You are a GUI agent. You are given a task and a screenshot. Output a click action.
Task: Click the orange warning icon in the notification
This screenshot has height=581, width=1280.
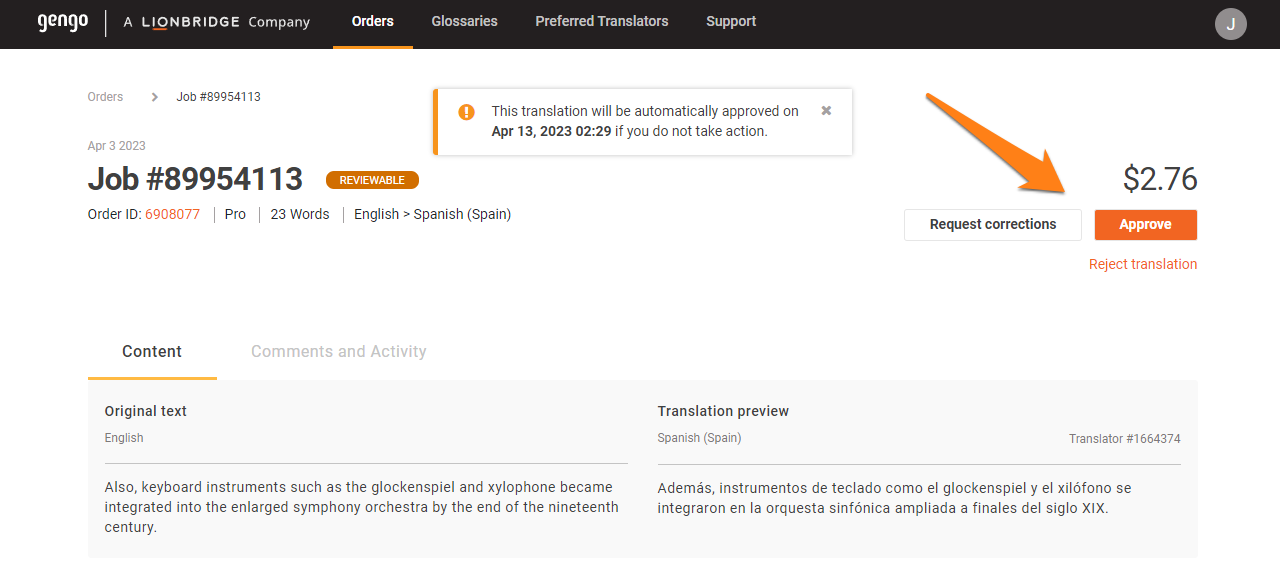pos(466,111)
